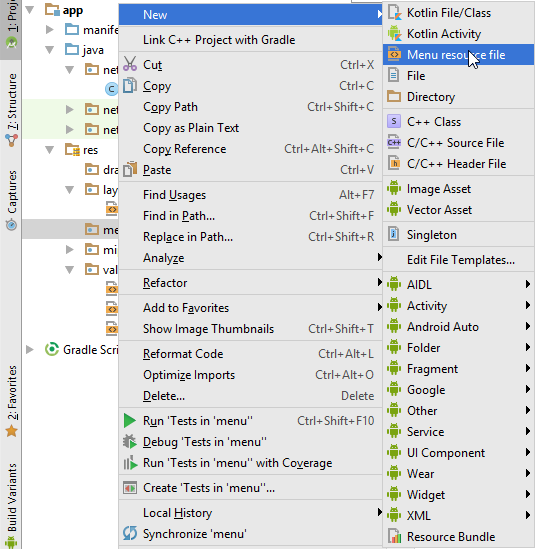Open Edit File Templates dialog

[x=458, y=260]
